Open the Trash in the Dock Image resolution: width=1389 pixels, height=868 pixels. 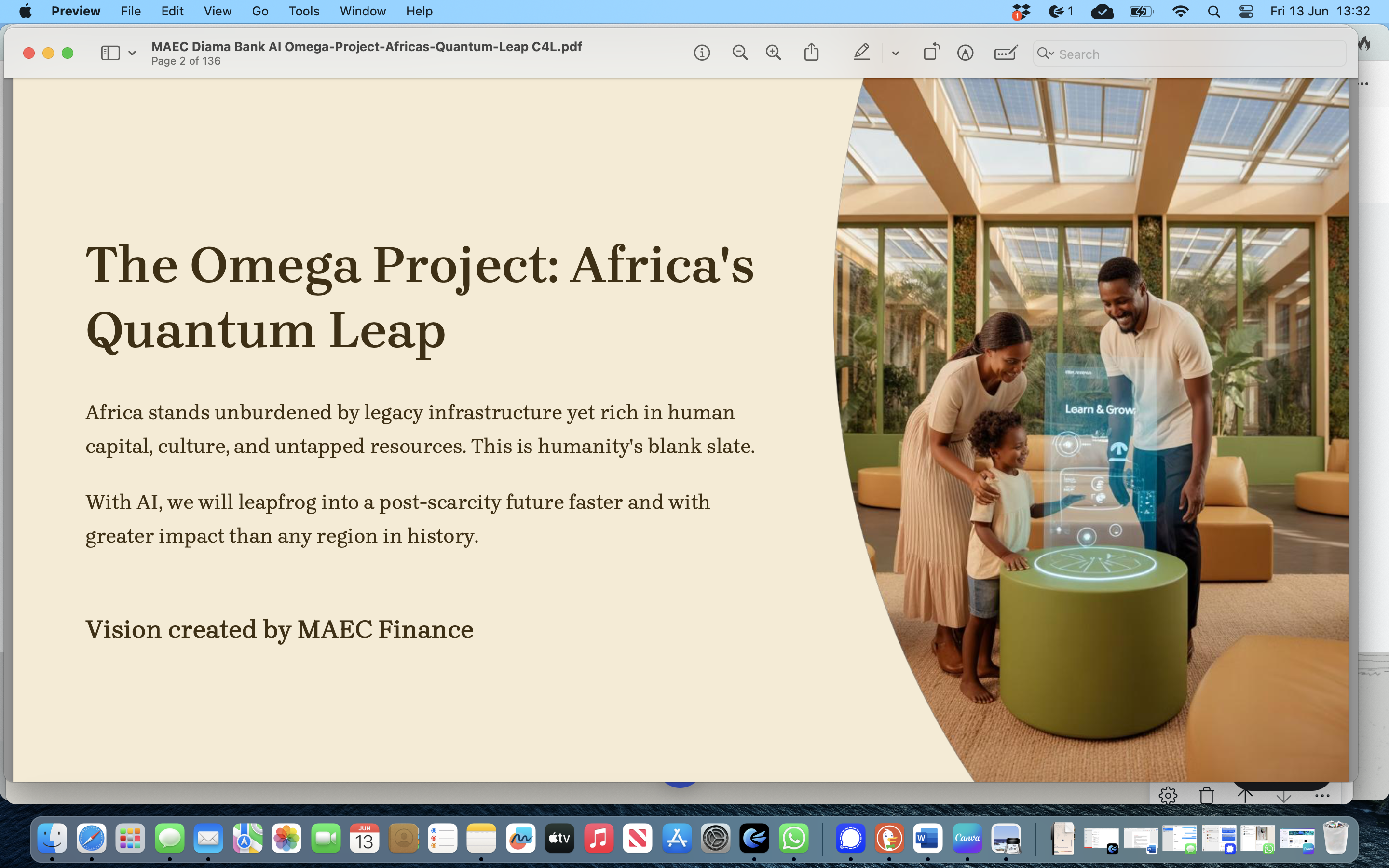(1335, 838)
